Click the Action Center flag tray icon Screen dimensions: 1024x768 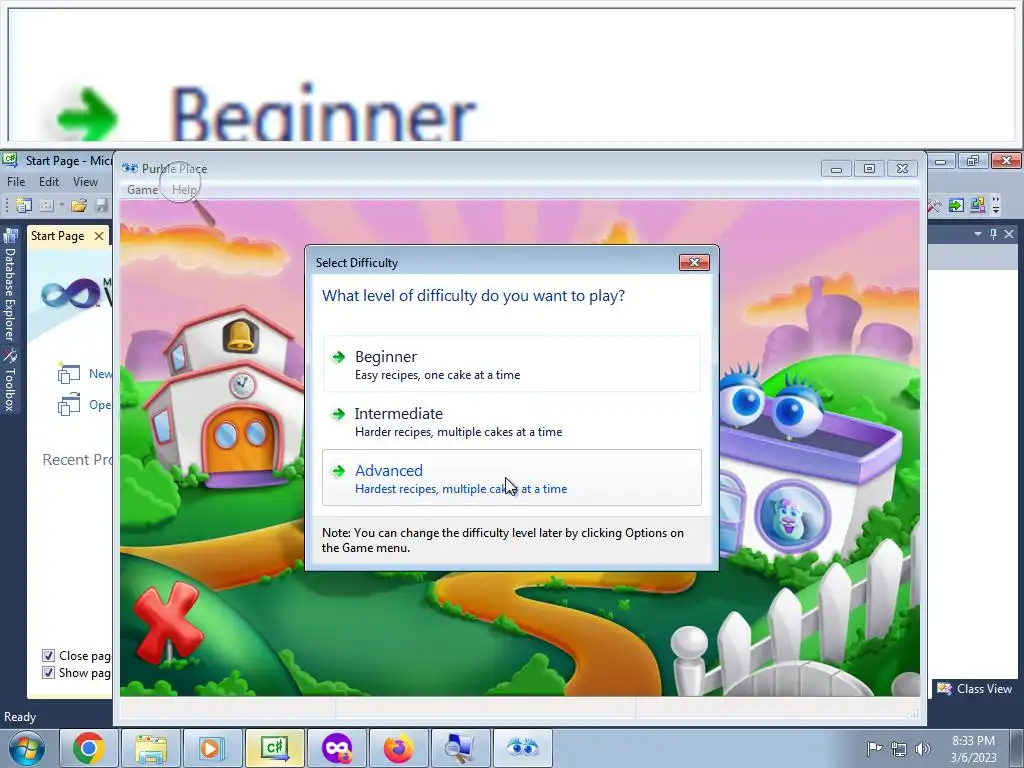click(874, 748)
